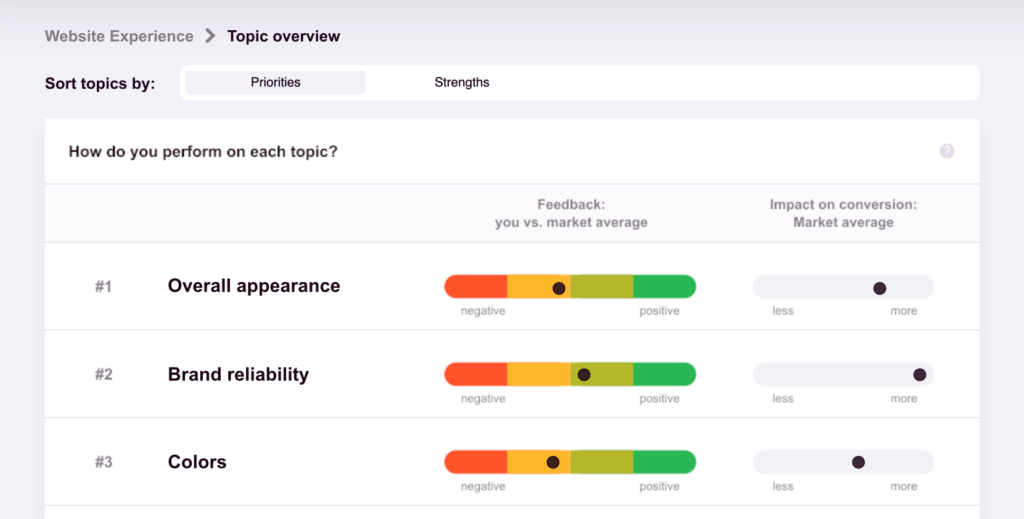Click the Impact on conversion column header
The height and width of the screenshot is (519, 1024).
[843, 213]
